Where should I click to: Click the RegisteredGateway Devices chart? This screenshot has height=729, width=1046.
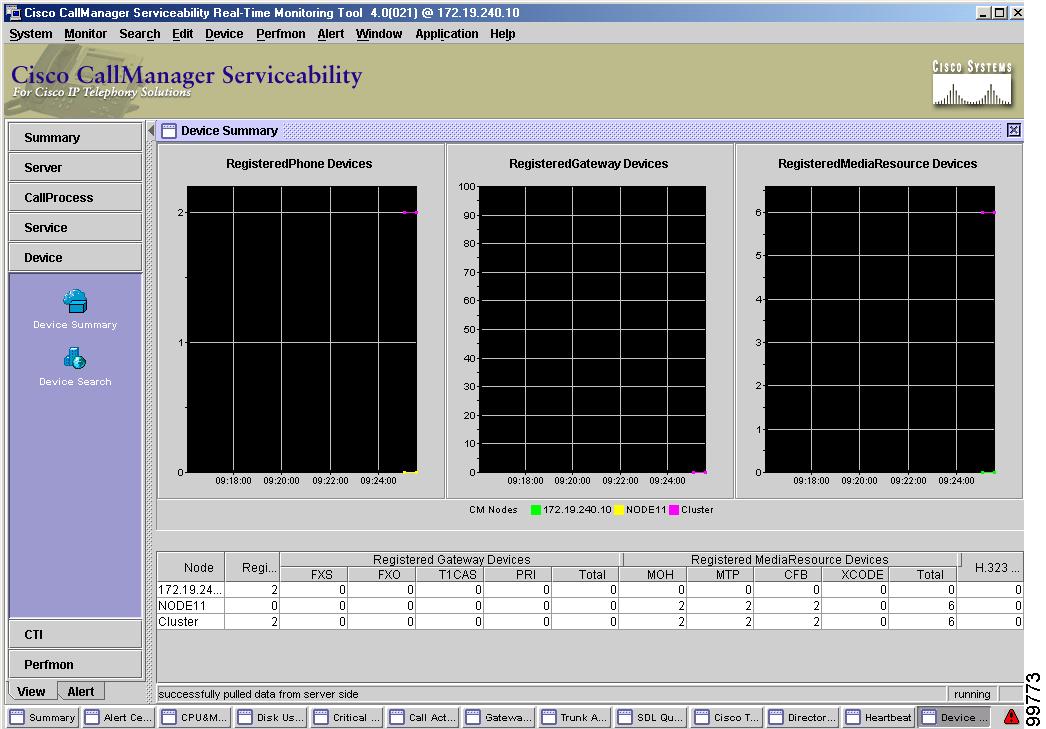(x=592, y=329)
